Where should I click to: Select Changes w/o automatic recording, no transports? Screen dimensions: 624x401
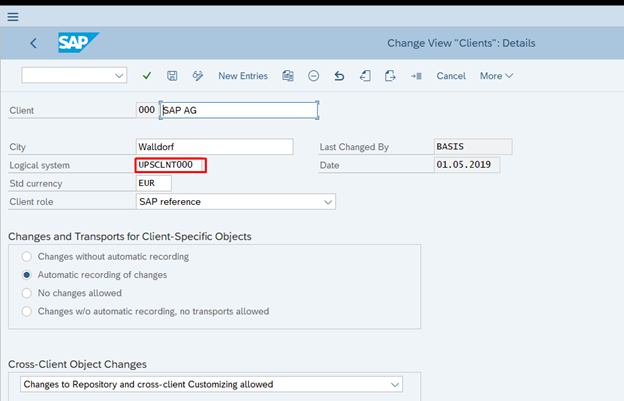pos(27,311)
